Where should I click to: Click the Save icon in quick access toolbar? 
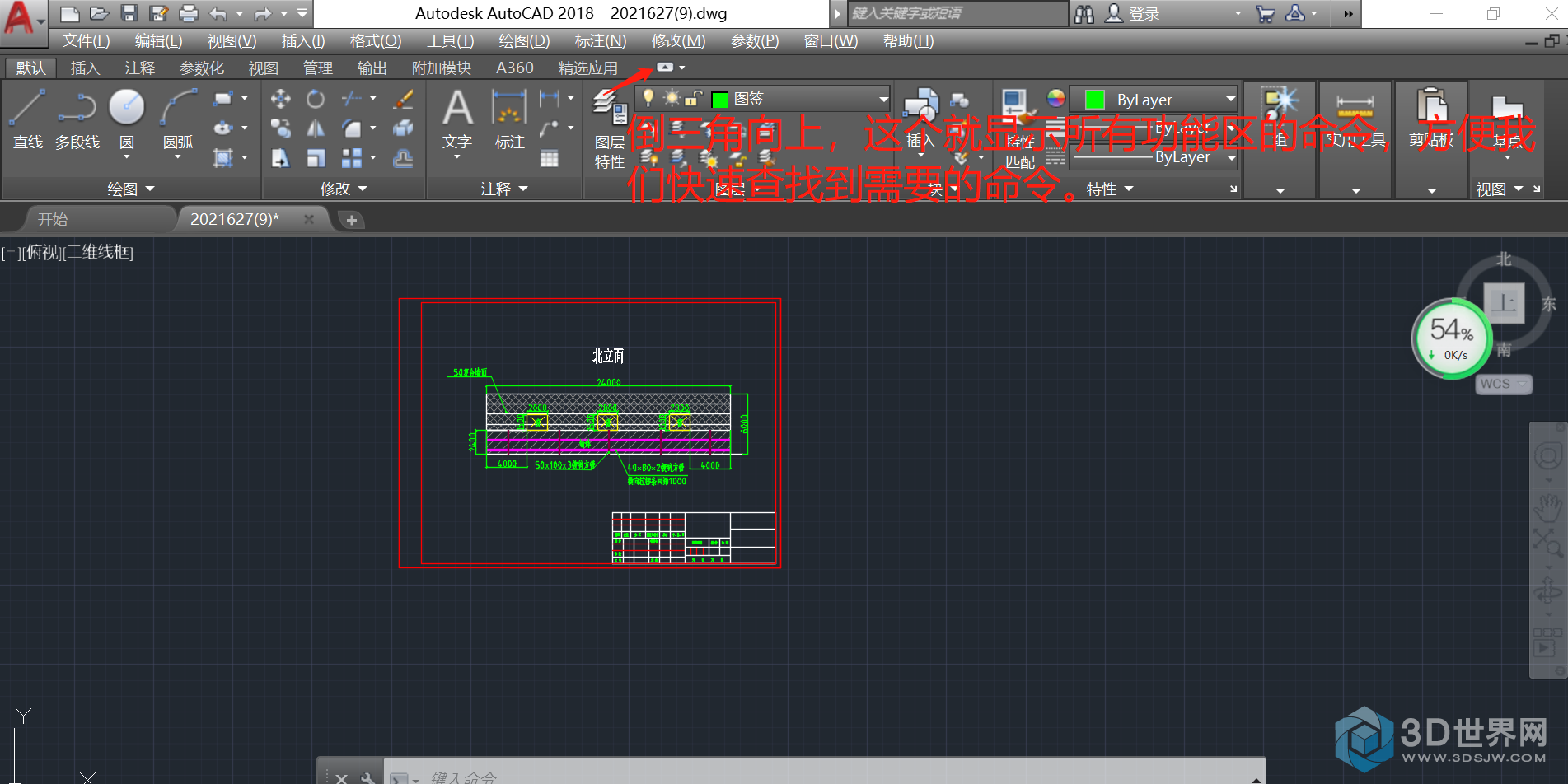(x=129, y=13)
